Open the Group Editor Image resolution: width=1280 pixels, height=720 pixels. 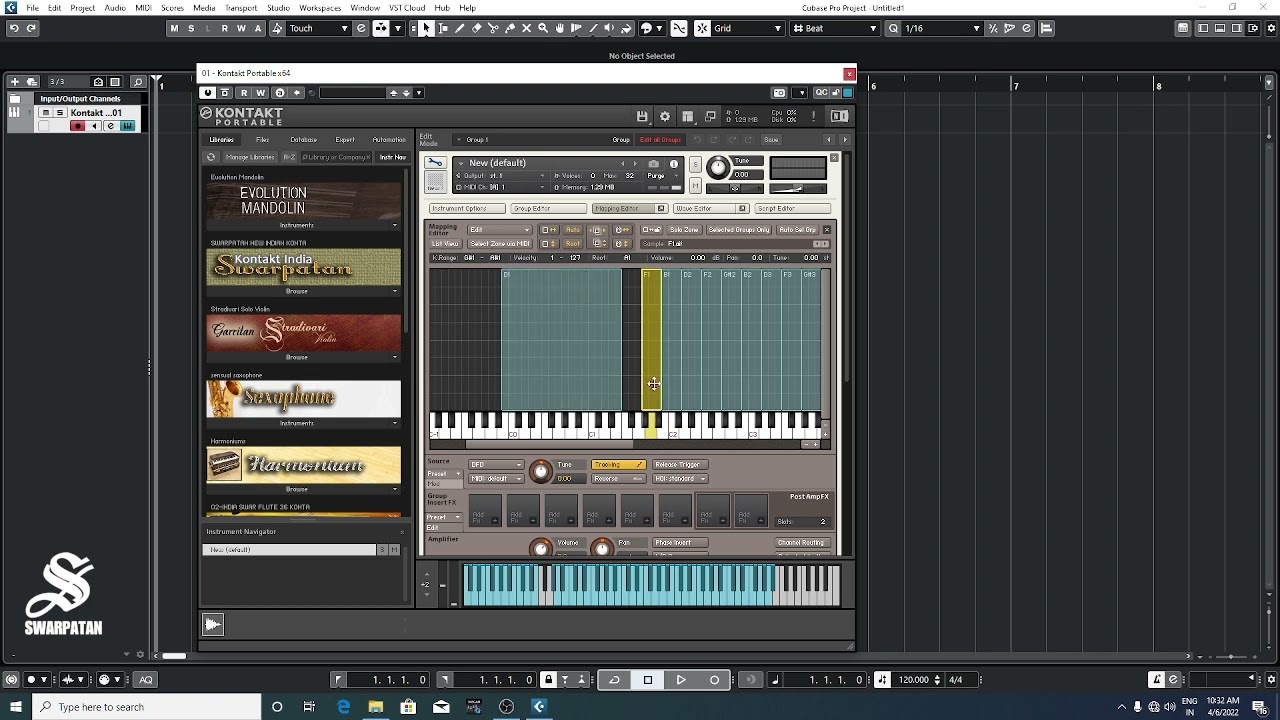pyautogui.click(x=548, y=209)
